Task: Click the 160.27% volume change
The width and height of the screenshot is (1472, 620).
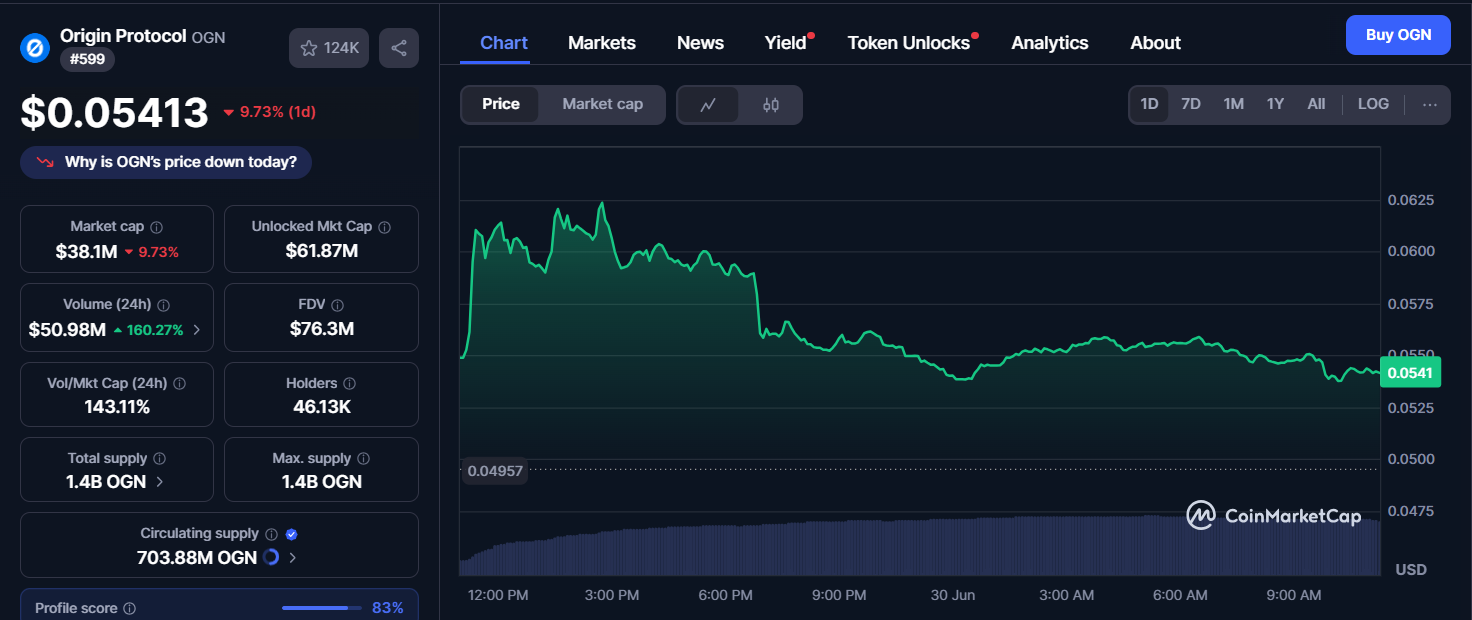Action: [x=149, y=330]
